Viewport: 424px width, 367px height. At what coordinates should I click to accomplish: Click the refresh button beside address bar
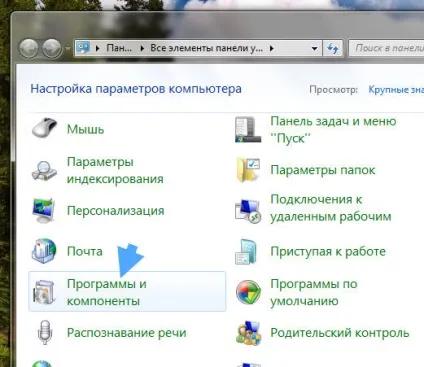[332, 49]
